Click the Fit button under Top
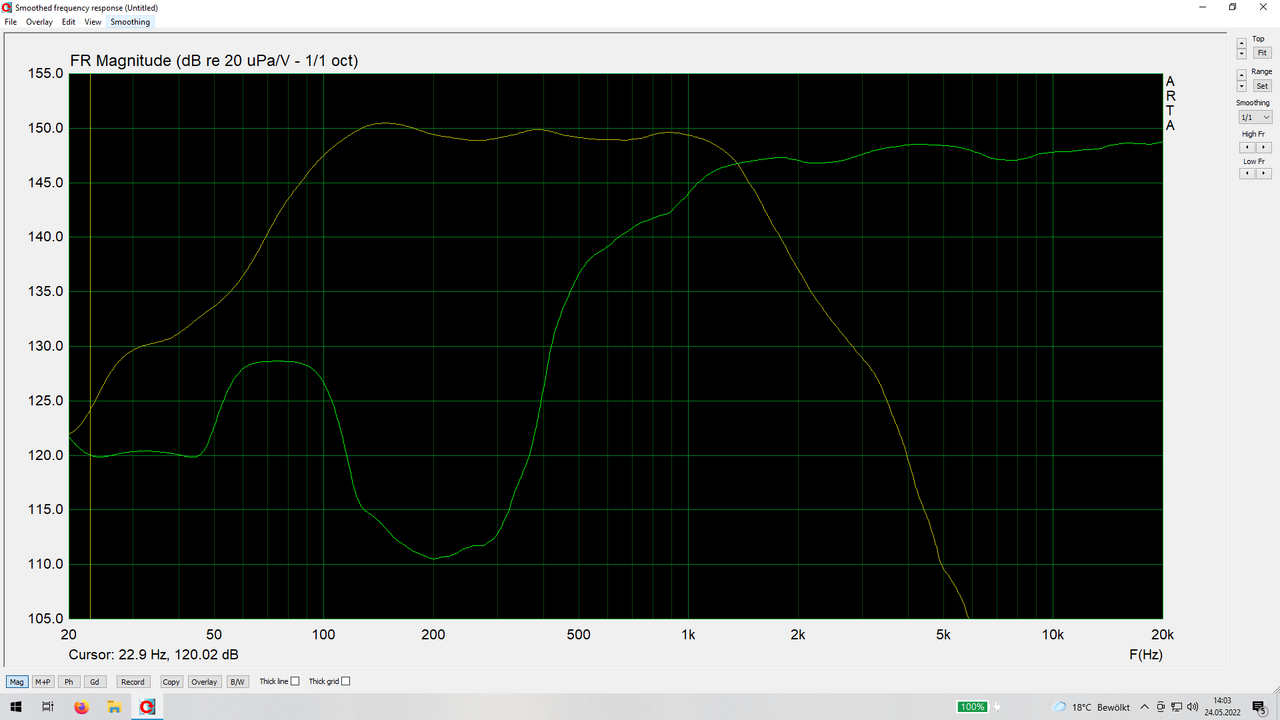 [x=1262, y=52]
